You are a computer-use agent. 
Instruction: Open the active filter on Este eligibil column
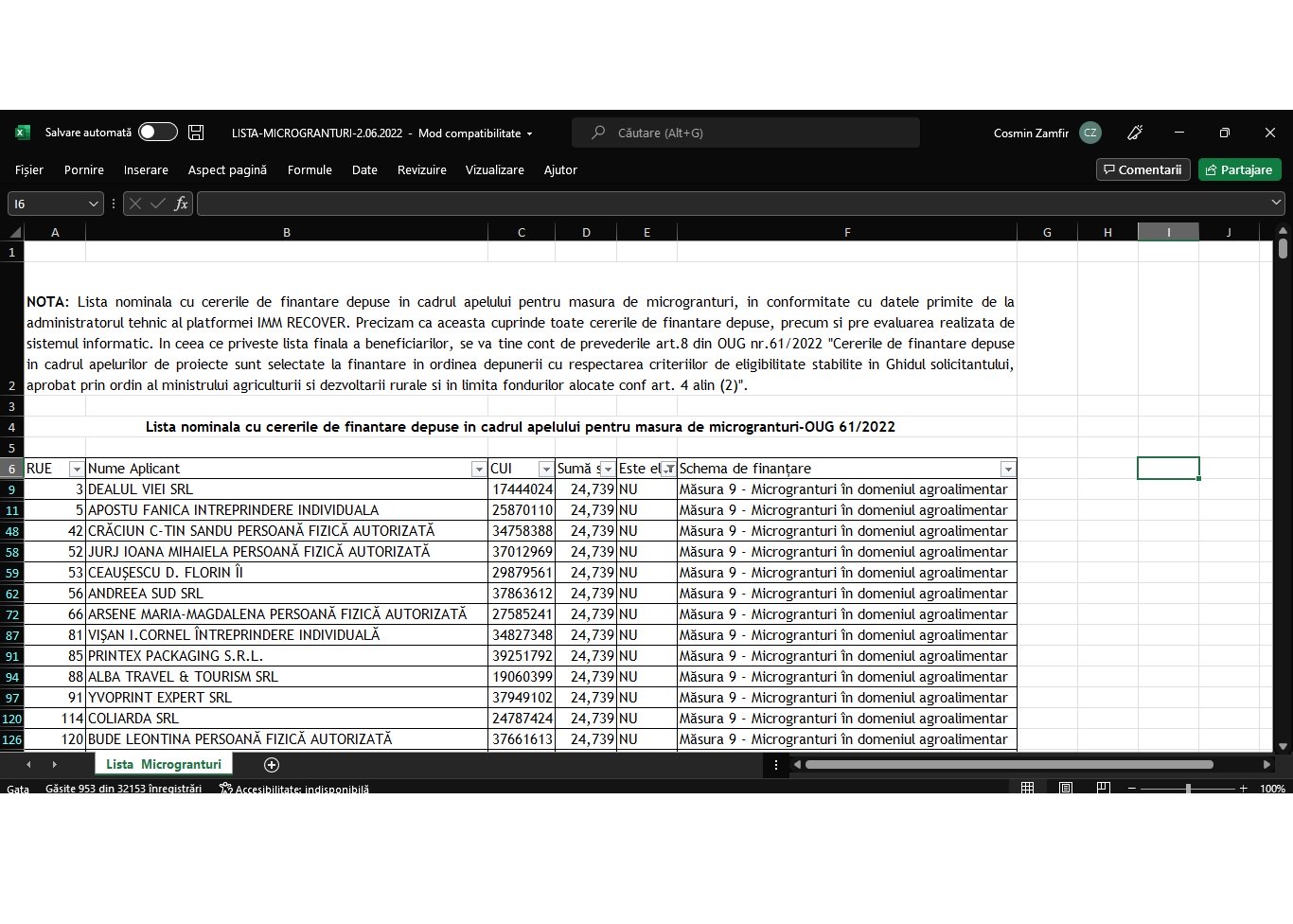pos(668,470)
